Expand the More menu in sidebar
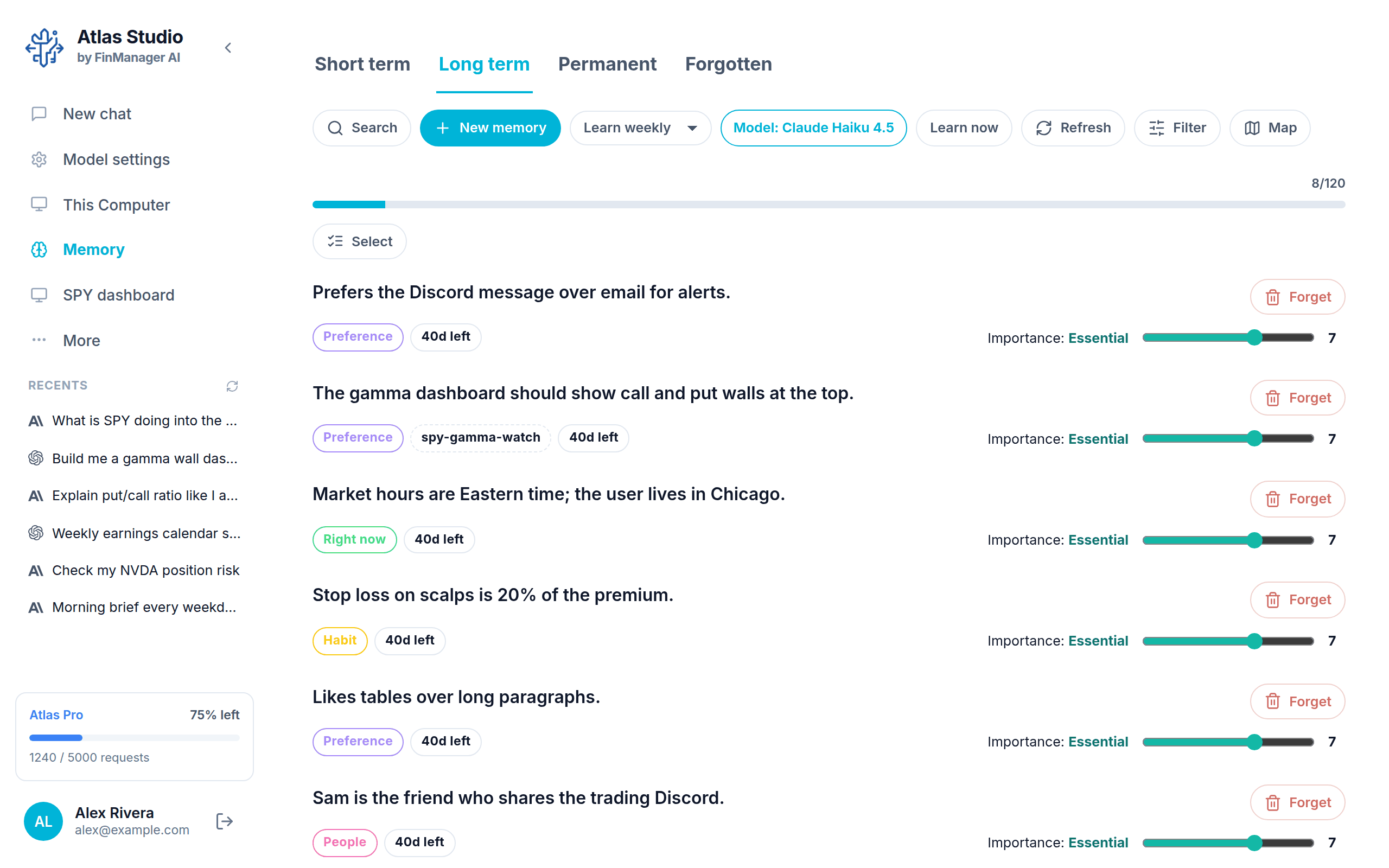The image size is (1389, 868). [81, 341]
